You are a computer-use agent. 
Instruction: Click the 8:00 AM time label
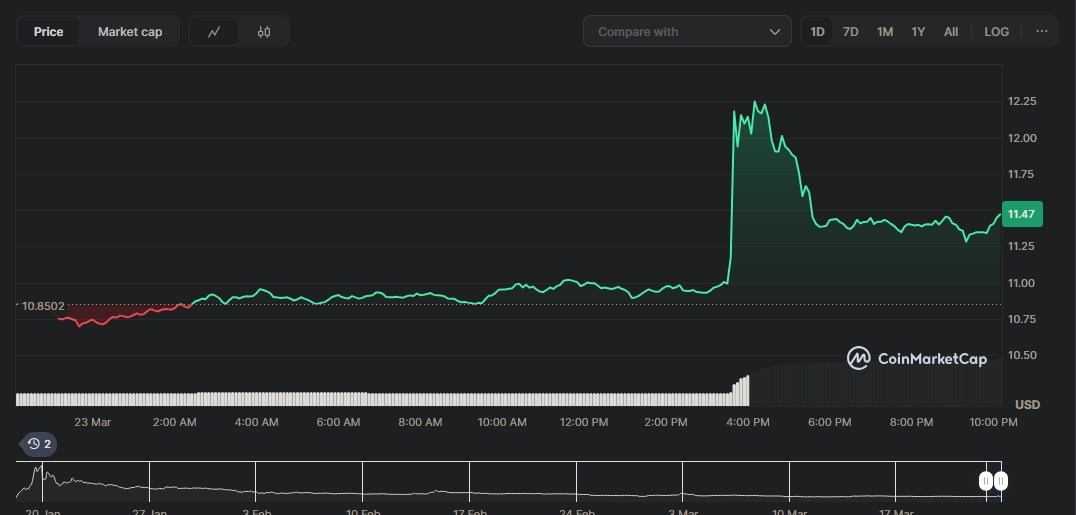421,422
